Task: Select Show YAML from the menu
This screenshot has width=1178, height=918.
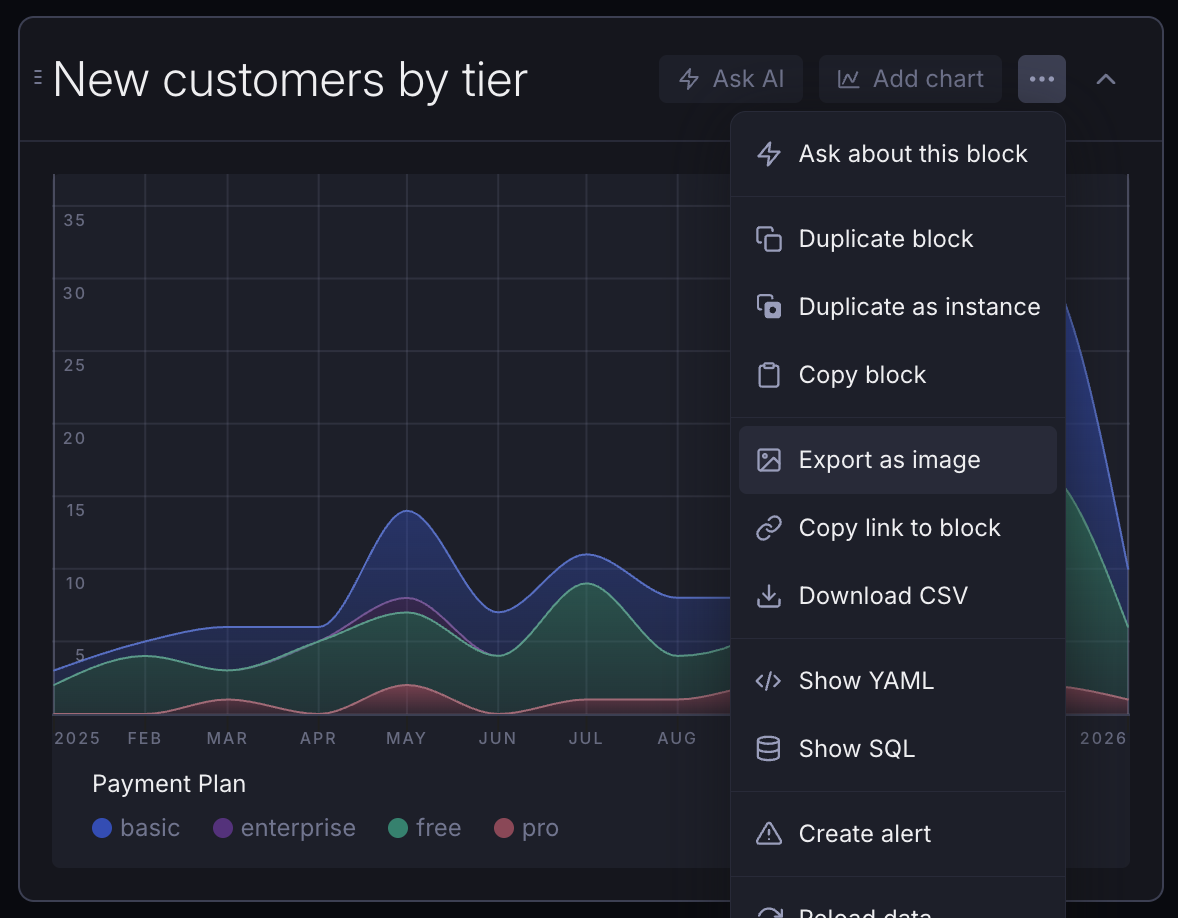Action: point(866,681)
